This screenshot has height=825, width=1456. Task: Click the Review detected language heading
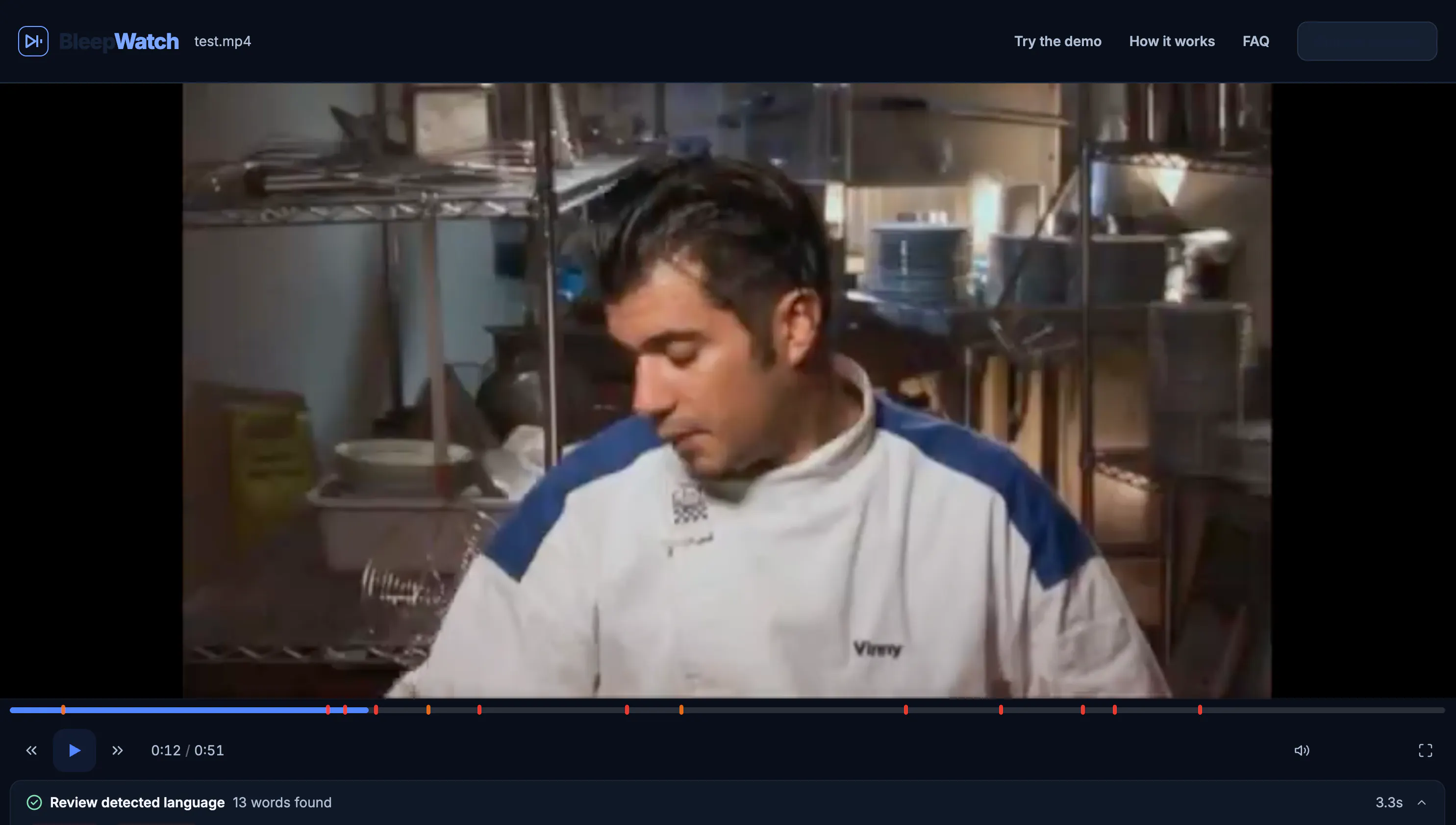(137, 802)
